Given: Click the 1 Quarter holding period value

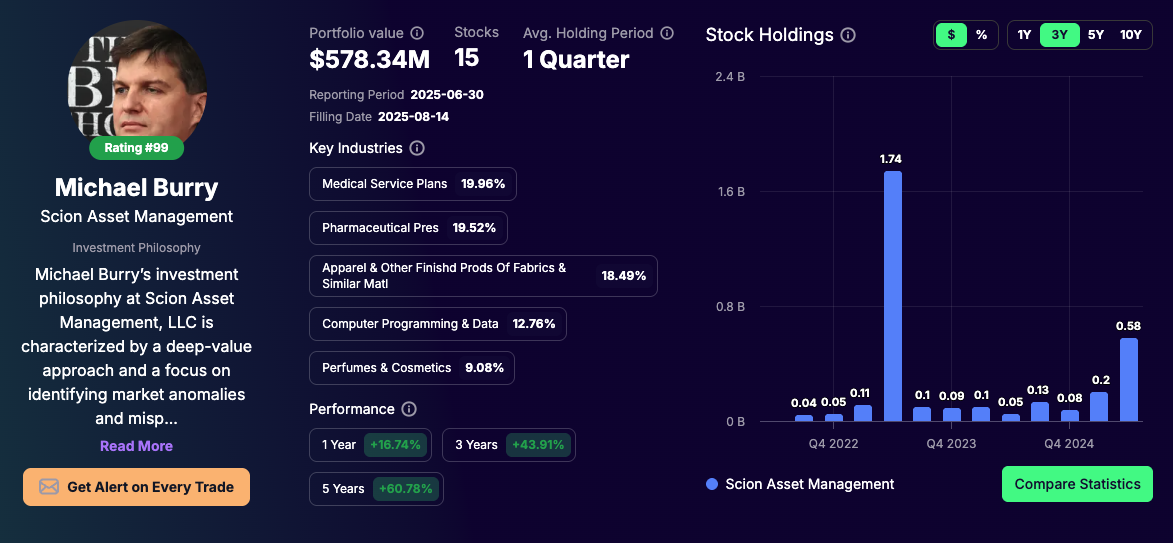Looking at the screenshot, I should click(576, 60).
